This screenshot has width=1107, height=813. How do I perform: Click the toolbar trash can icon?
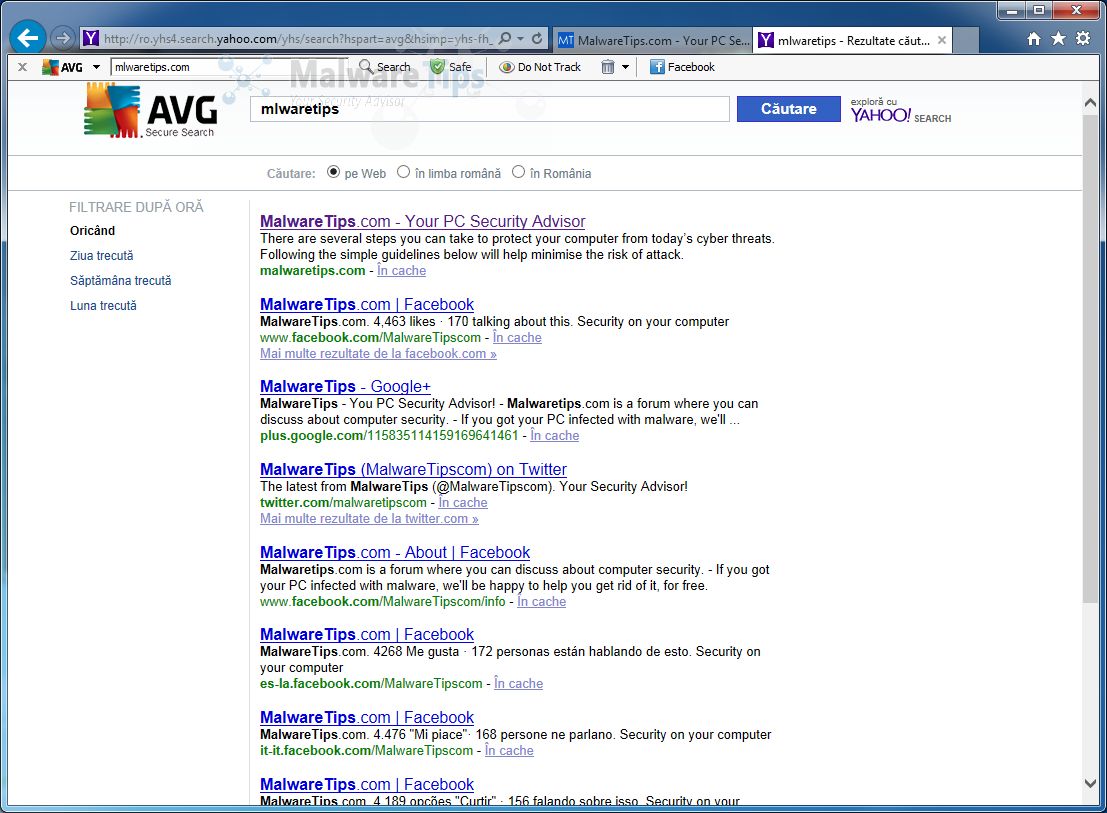click(x=607, y=67)
